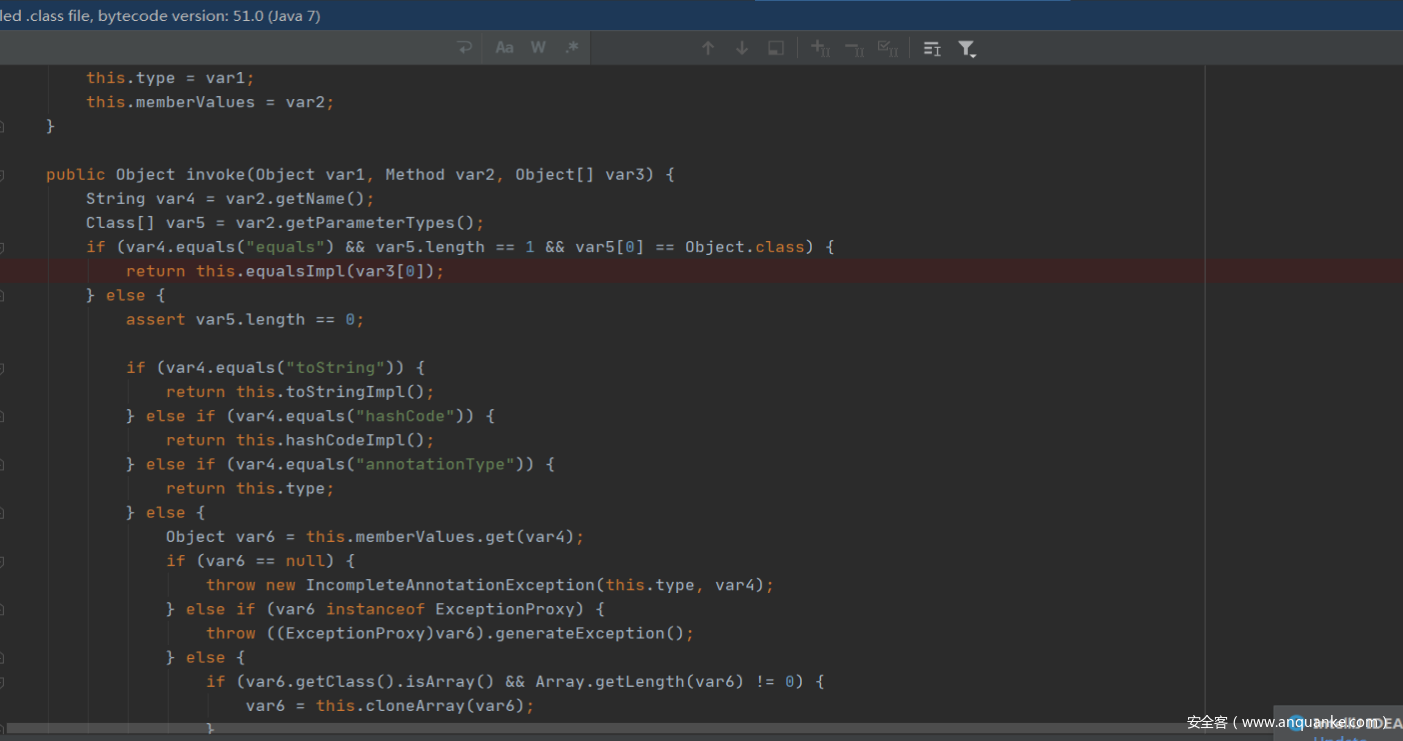Viewport: 1403px width, 741px height.
Task: Select all occurrences with the checkmark icon
Action: click(887, 48)
